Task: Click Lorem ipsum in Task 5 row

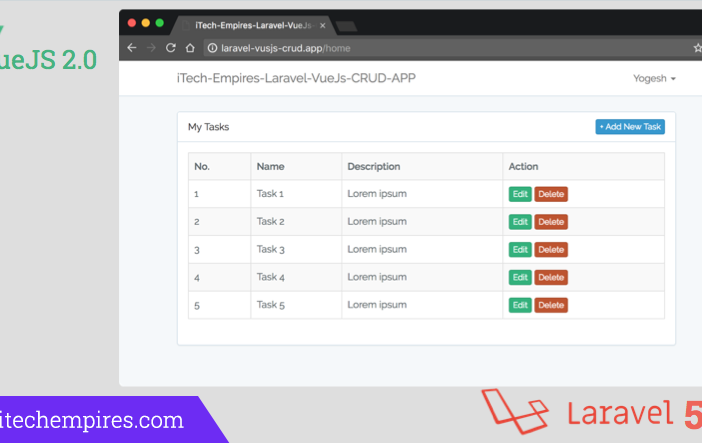Action: pyautogui.click(x=377, y=305)
